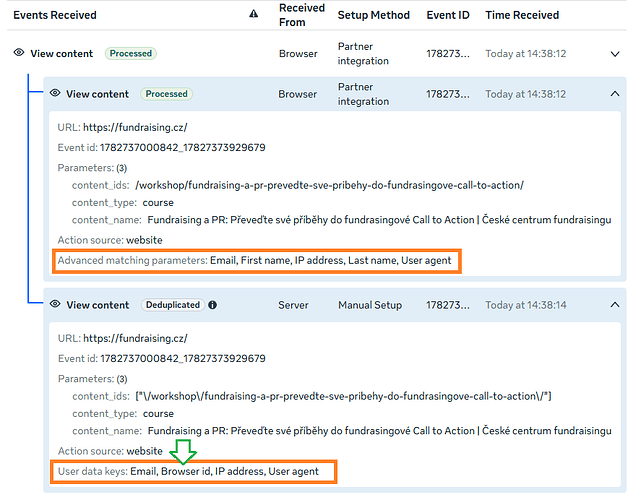This screenshot has width=627, height=500.
Task: Click the User data keys highlighted line
Action: click(x=194, y=472)
